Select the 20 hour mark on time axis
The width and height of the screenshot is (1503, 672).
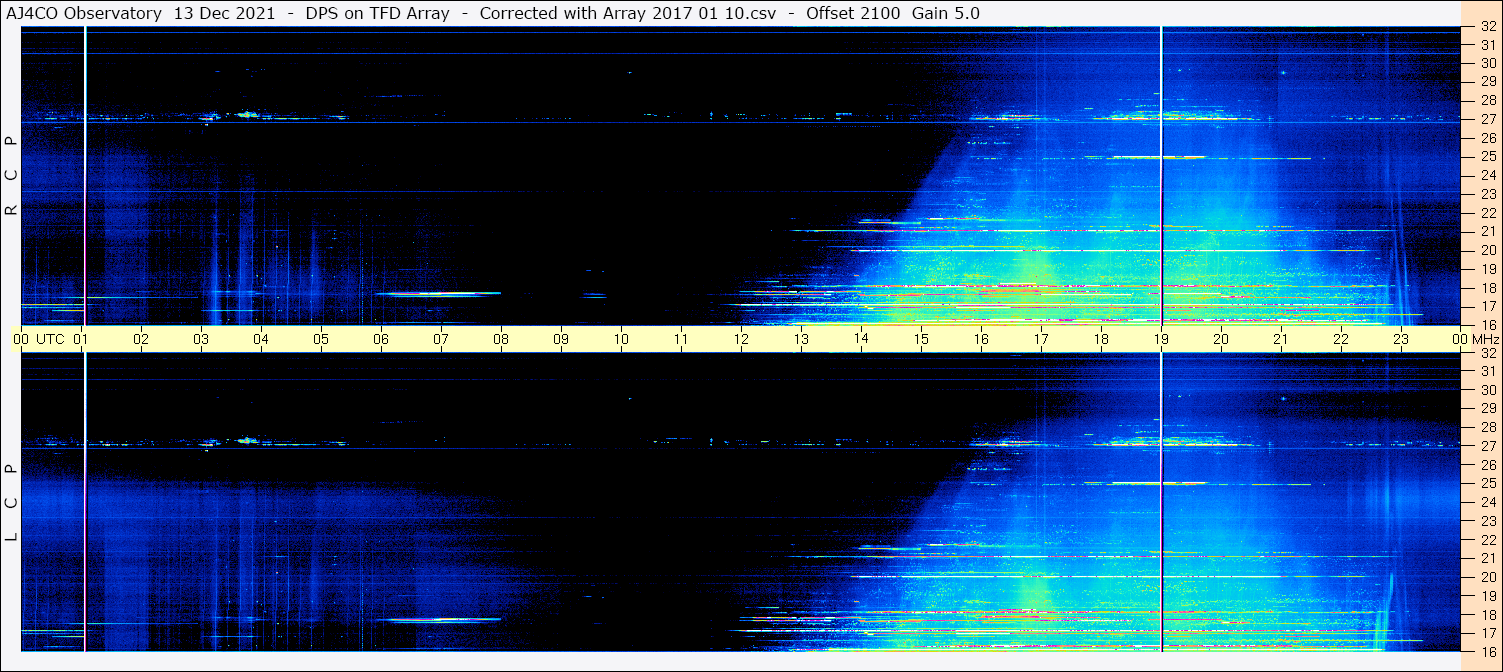point(1221,339)
